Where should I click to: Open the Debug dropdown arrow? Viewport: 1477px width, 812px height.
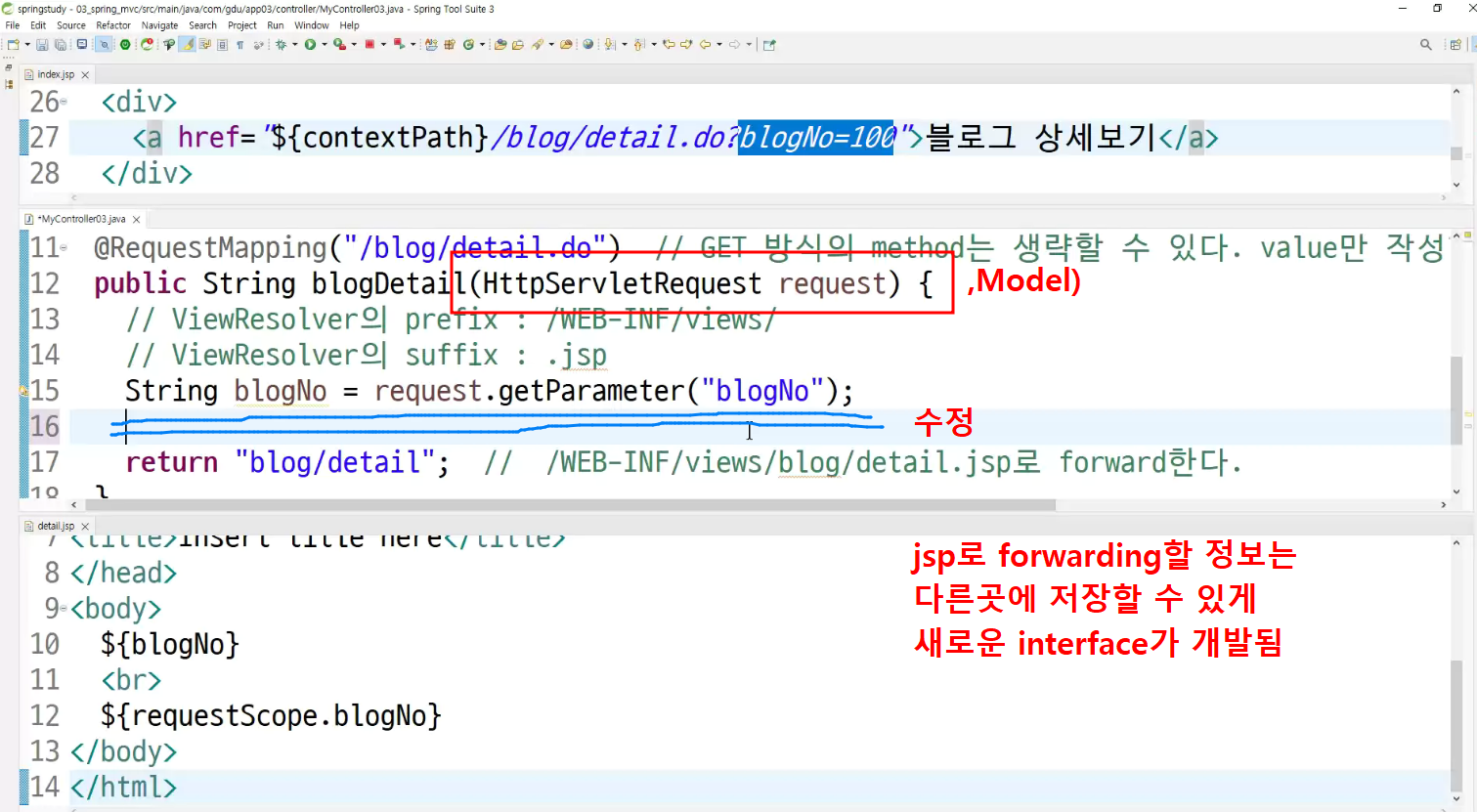coord(294,44)
